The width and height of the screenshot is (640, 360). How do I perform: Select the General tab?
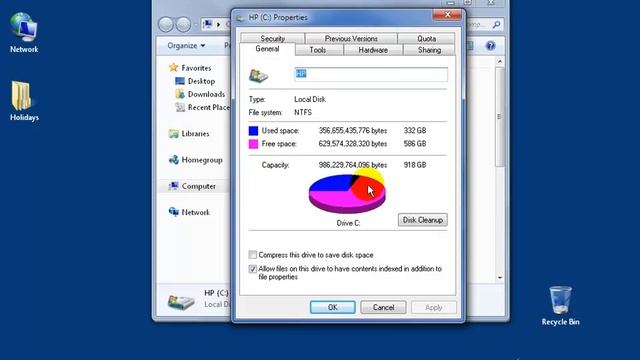267,49
